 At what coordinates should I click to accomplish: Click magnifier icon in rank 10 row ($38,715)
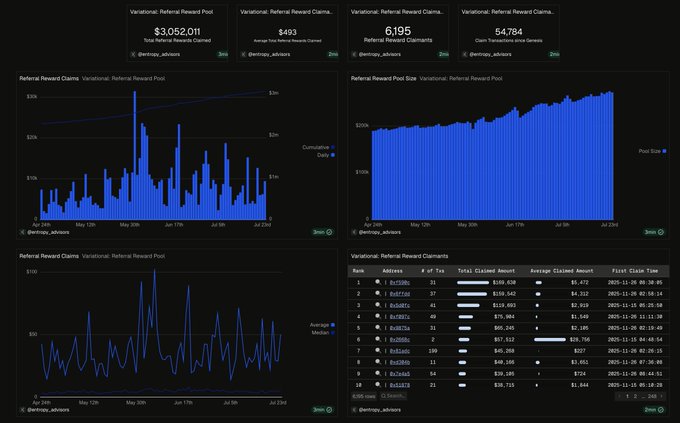point(378,385)
